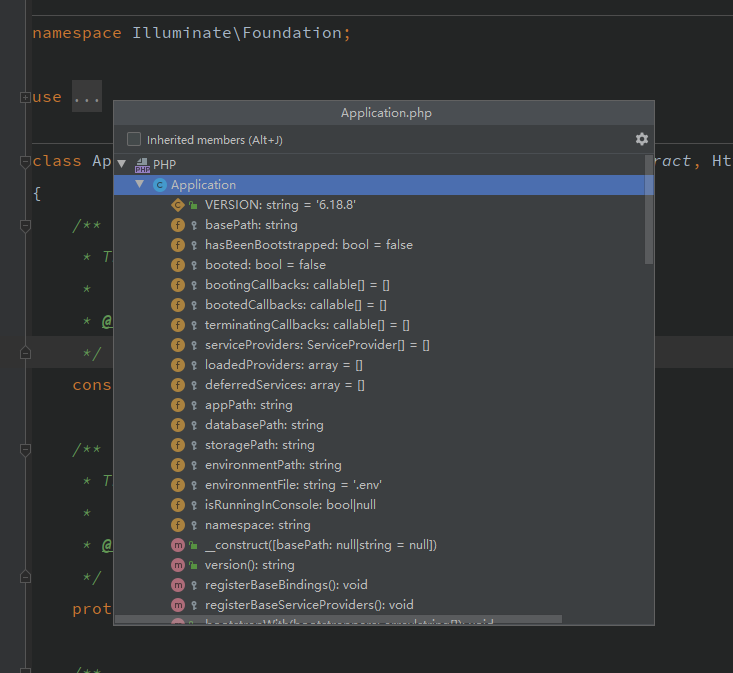Viewport: 733px width, 673px height.
Task: Click the registerBaseBindings method icon
Action: (x=178, y=585)
